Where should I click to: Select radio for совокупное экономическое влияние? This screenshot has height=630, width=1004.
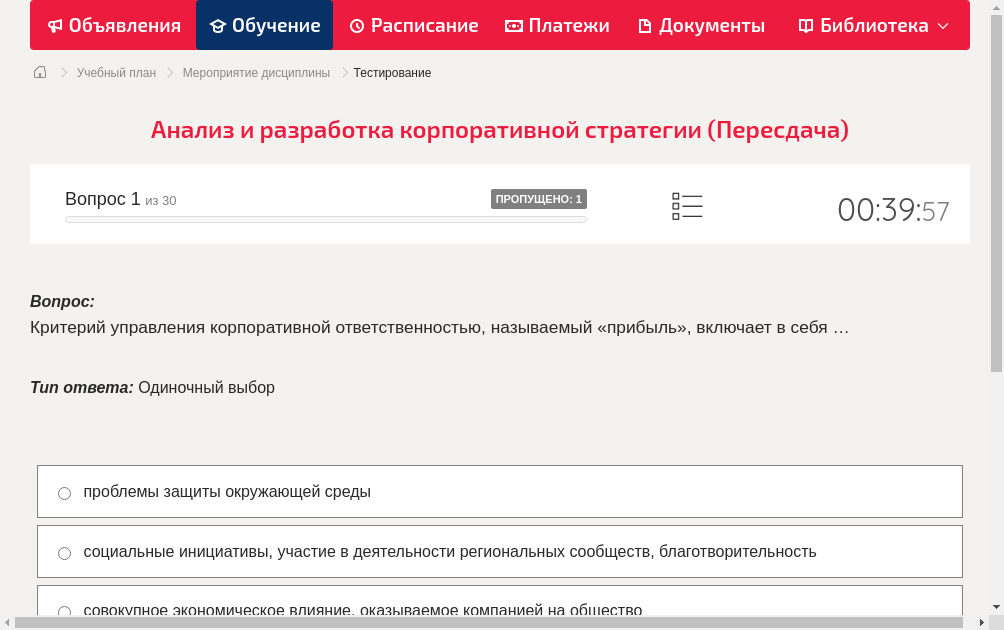65,611
